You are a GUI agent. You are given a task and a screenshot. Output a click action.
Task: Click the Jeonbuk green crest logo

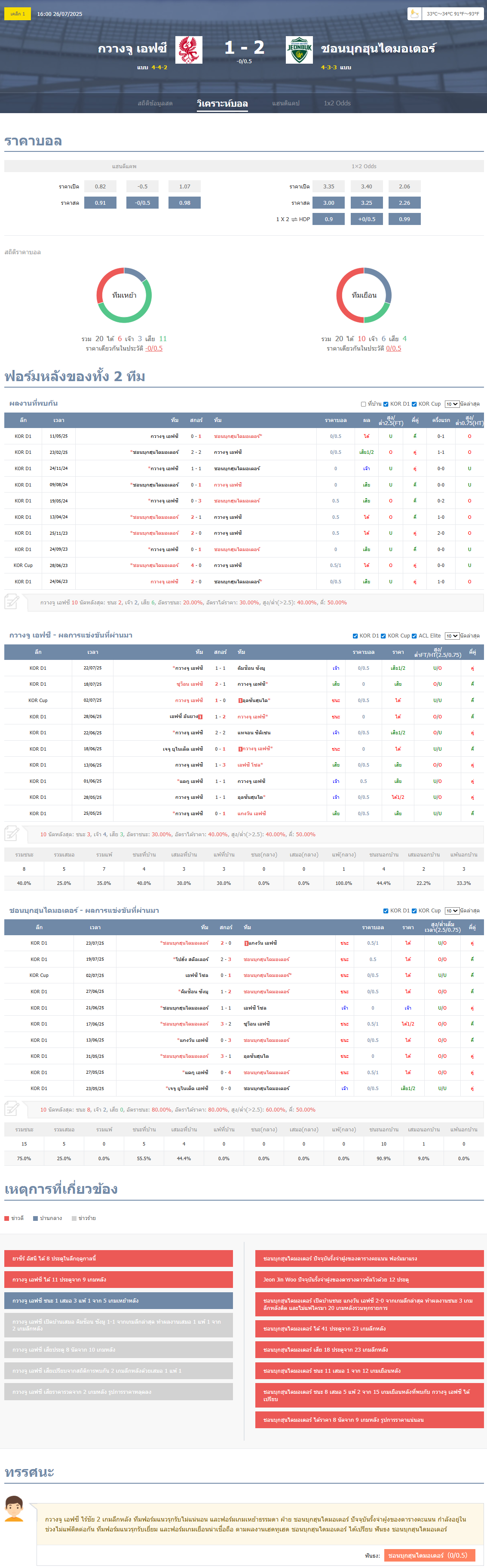(x=299, y=50)
